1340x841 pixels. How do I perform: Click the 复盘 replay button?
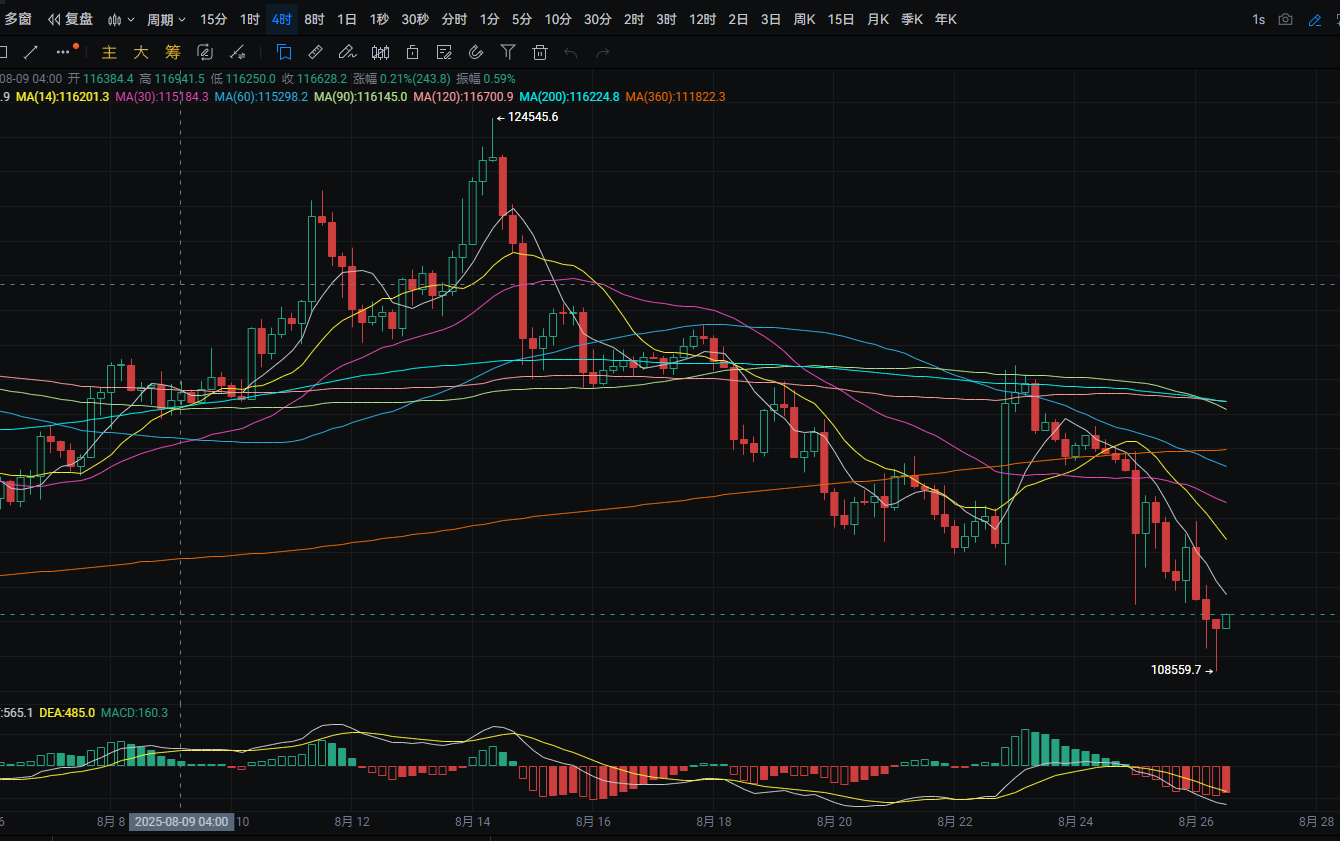click(x=70, y=19)
